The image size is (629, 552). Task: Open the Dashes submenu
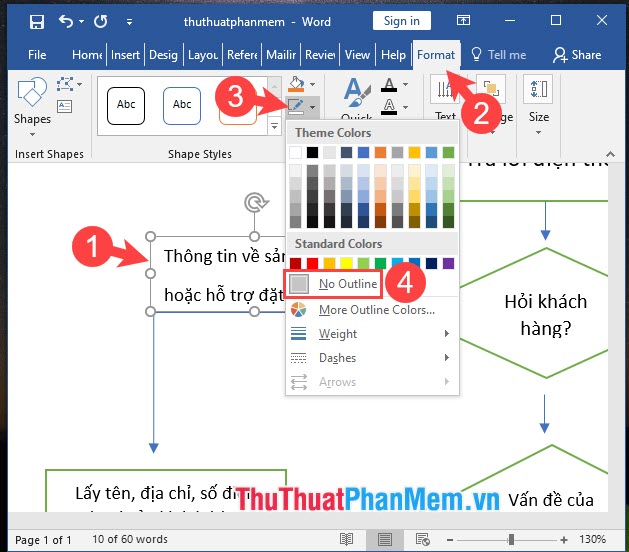pos(372,358)
